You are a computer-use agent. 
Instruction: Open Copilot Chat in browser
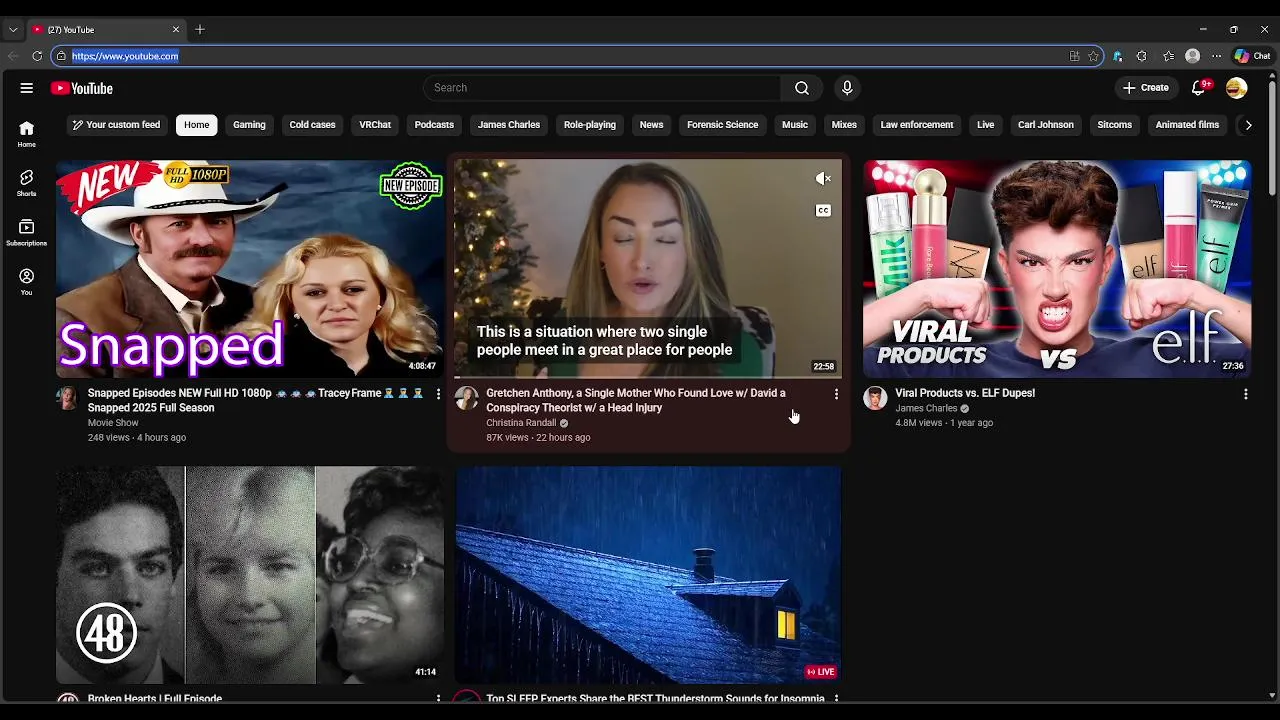tap(1252, 56)
